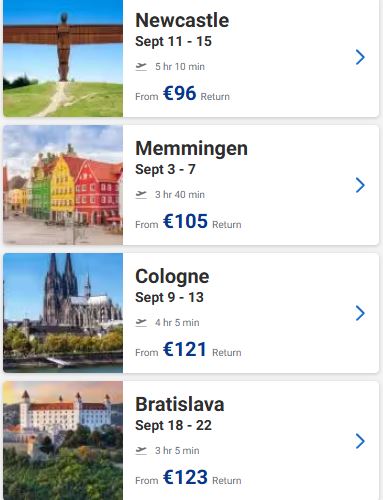
Task: Click plane icon beside 5 hr 10 min
Action: [x=141, y=67]
